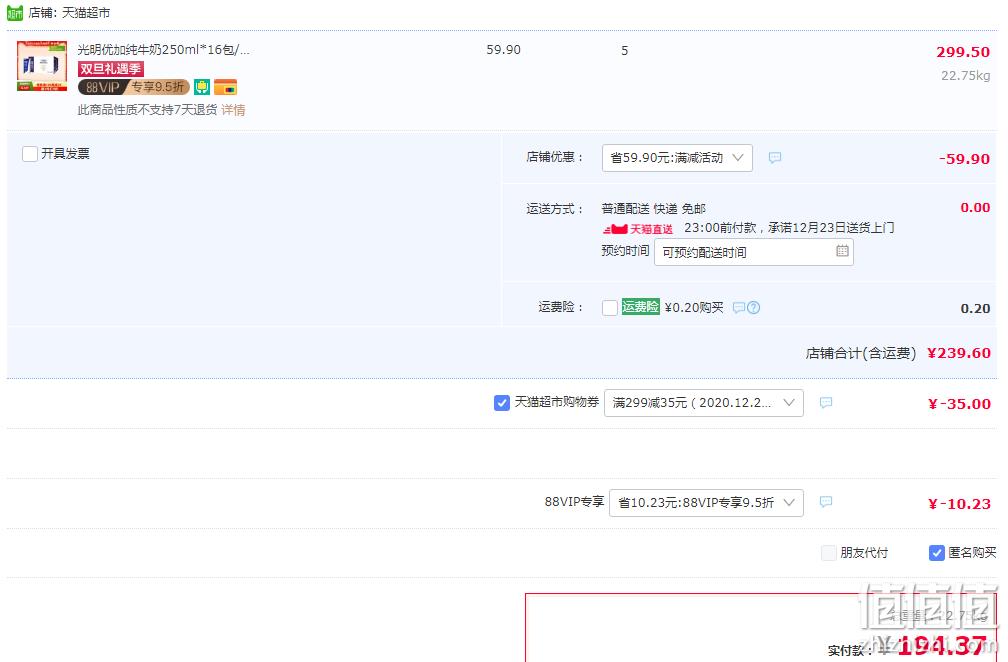Image resolution: width=1008 pixels, height=662 pixels.
Task: Click the 店铺合计 total ¥239.60
Action: [958, 353]
